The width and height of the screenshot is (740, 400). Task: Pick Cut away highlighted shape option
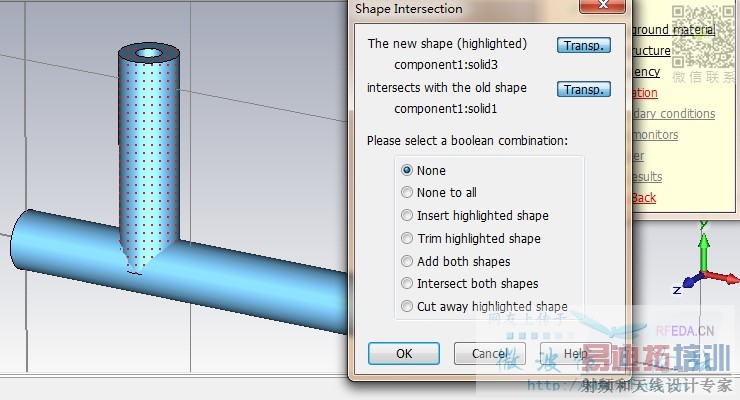point(407,307)
